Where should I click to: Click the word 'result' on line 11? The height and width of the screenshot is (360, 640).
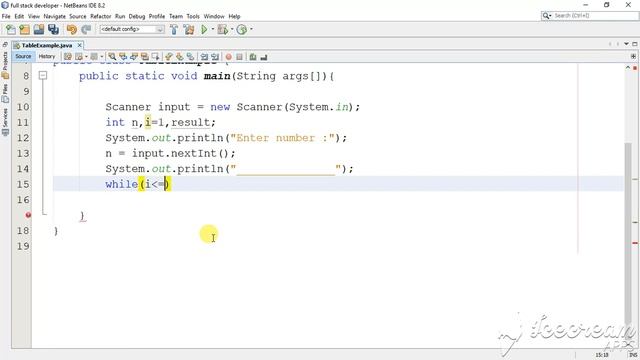coord(190,122)
